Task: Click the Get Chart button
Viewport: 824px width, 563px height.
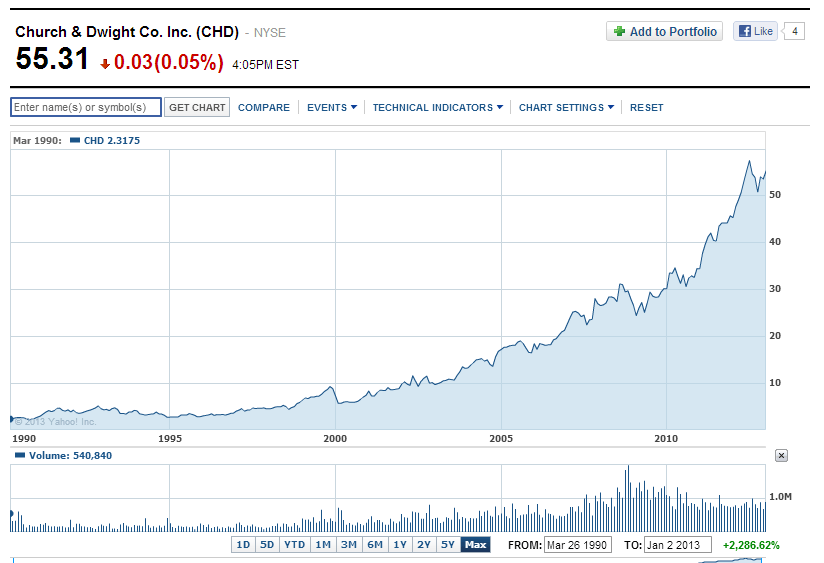Action: pyautogui.click(x=197, y=107)
